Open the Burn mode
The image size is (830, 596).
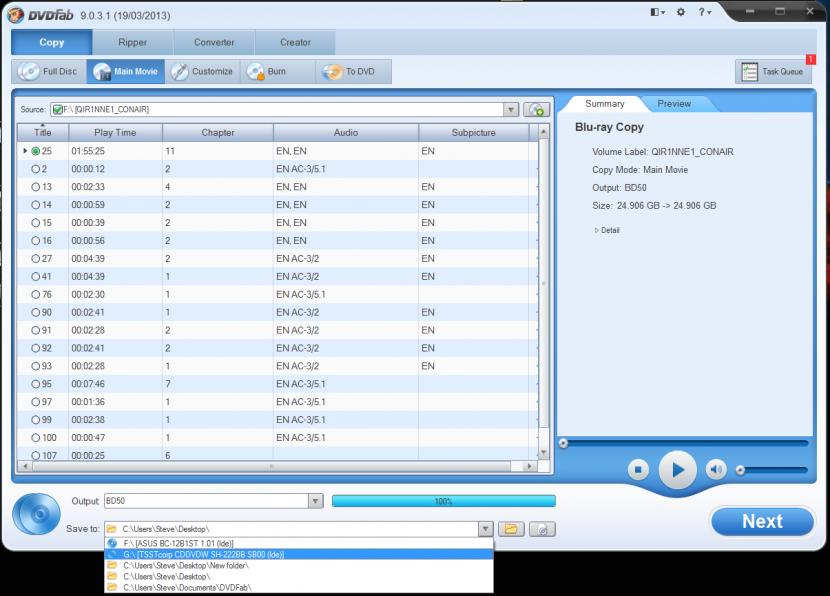click(278, 71)
